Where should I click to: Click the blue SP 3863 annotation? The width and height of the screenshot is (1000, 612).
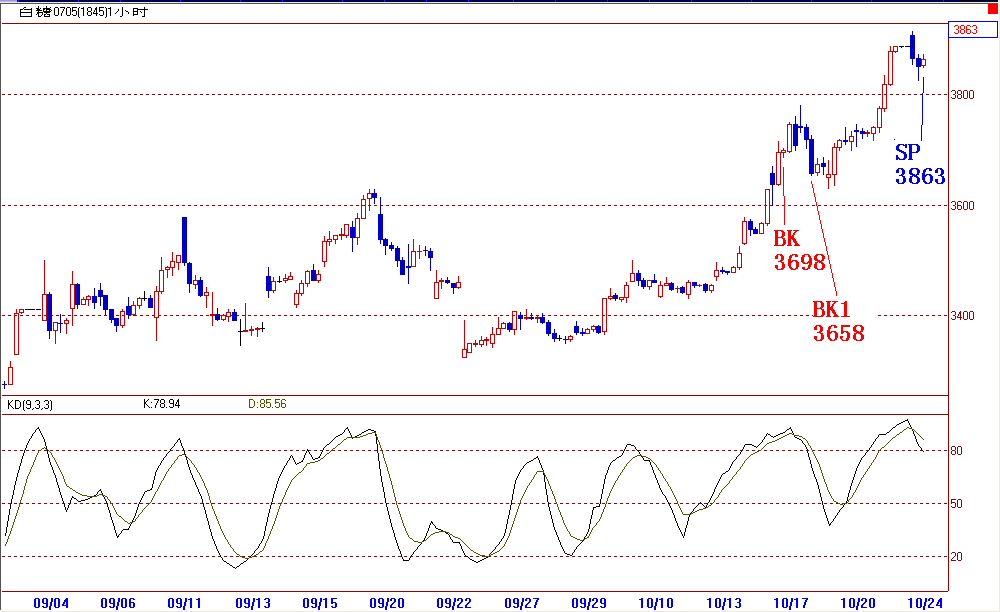click(x=919, y=165)
